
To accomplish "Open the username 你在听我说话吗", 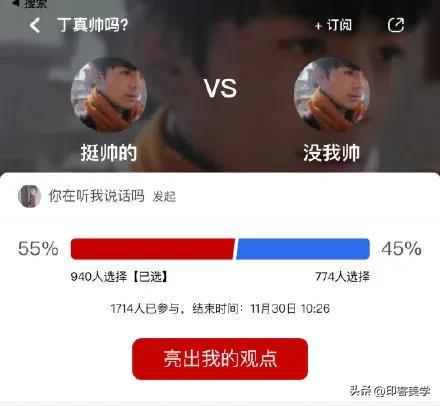I will (x=97, y=196).
